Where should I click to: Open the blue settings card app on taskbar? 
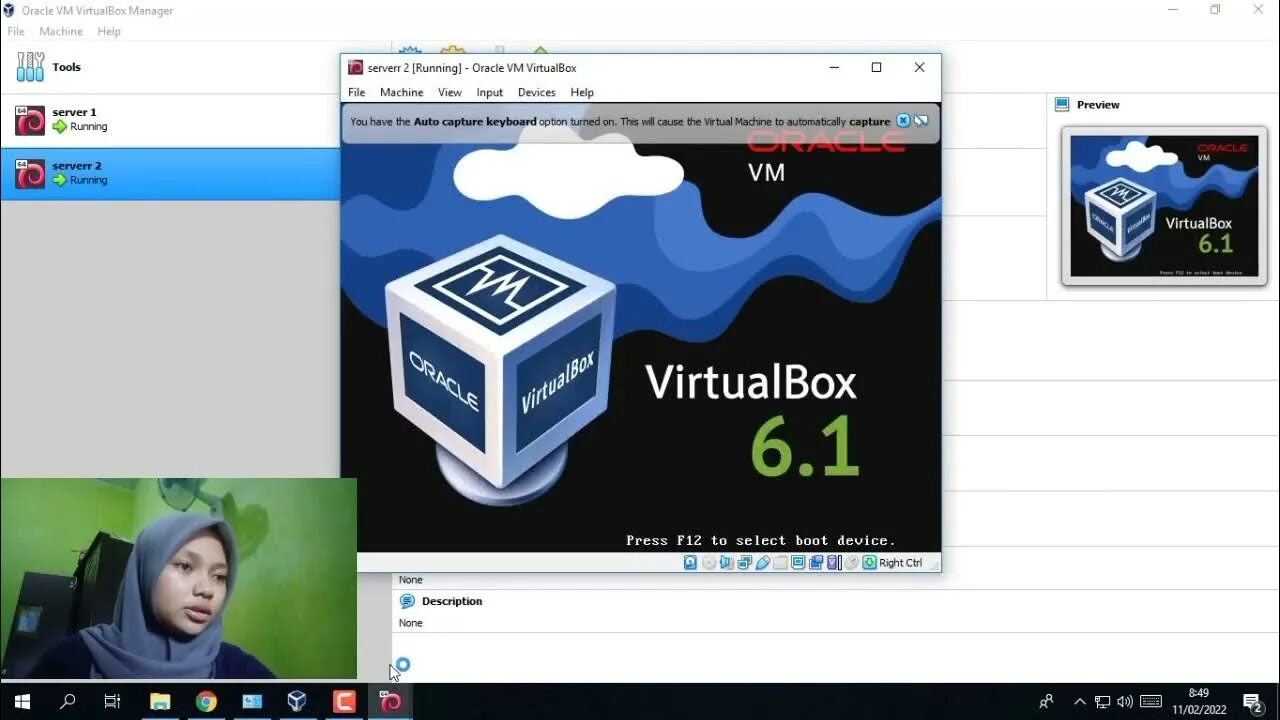point(251,701)
